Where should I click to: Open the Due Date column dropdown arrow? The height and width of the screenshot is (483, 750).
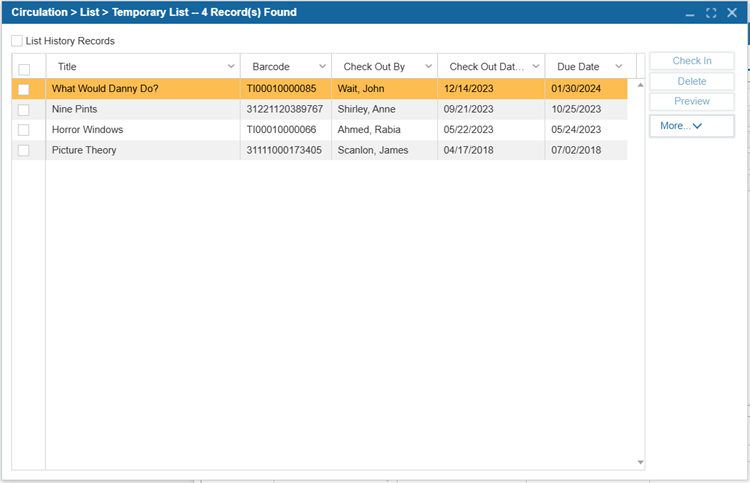pyautogui.click(x=618, y=66)
